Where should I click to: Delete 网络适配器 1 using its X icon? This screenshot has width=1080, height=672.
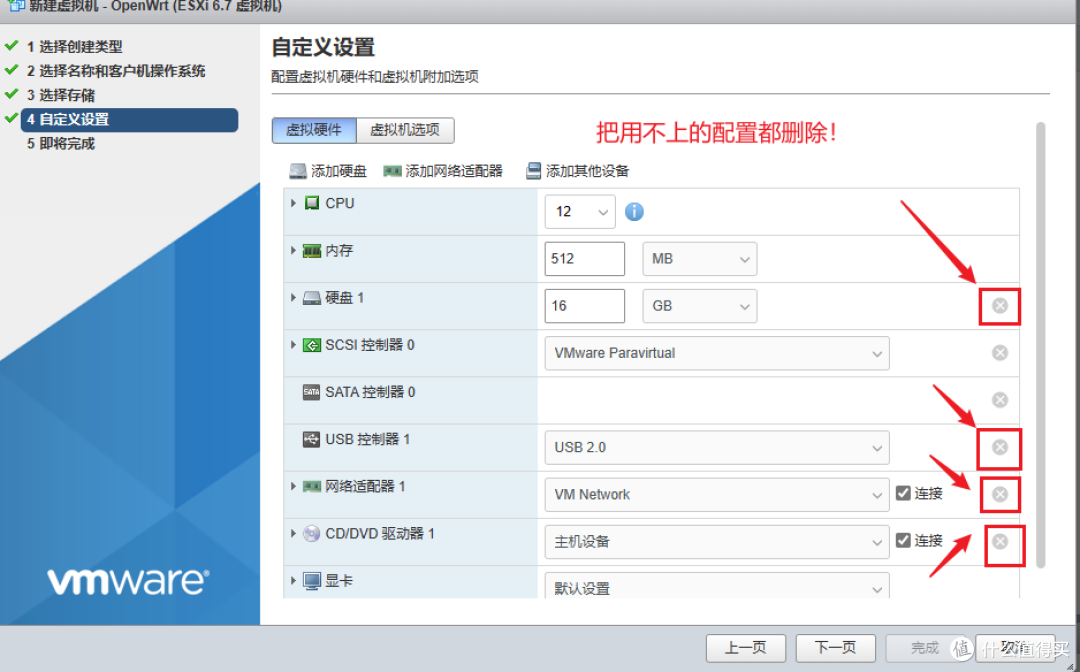[x=999, y=494]
